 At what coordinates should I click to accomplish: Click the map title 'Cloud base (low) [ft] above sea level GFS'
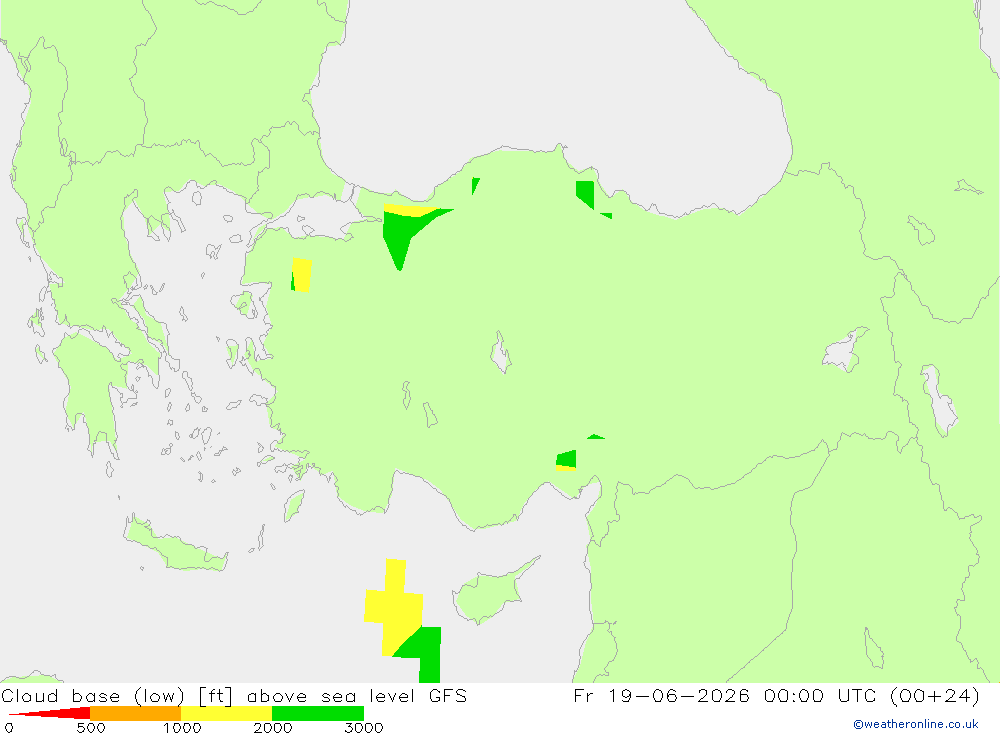234,695
